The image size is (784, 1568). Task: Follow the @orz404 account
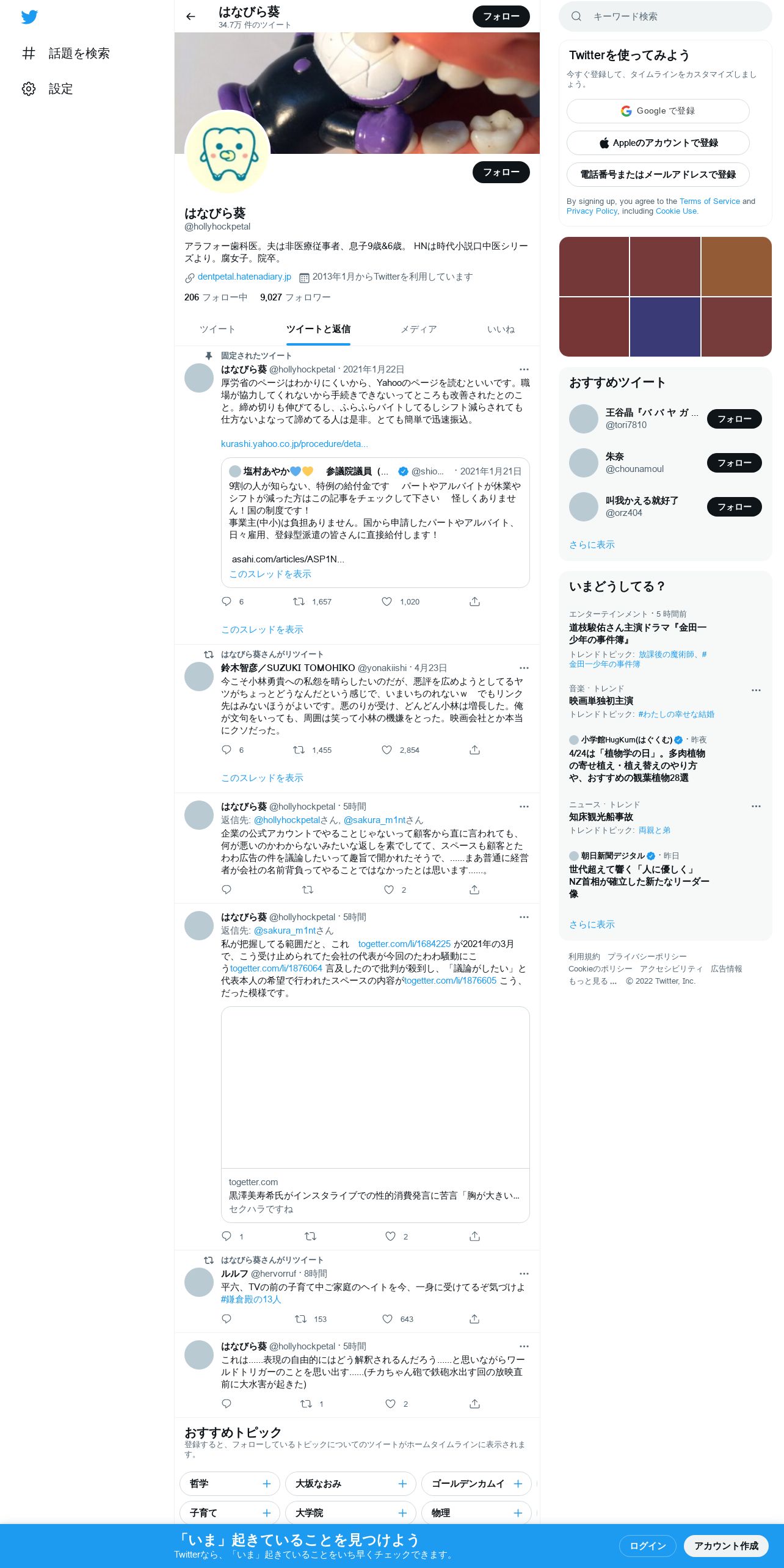click(x=735, y=507)
